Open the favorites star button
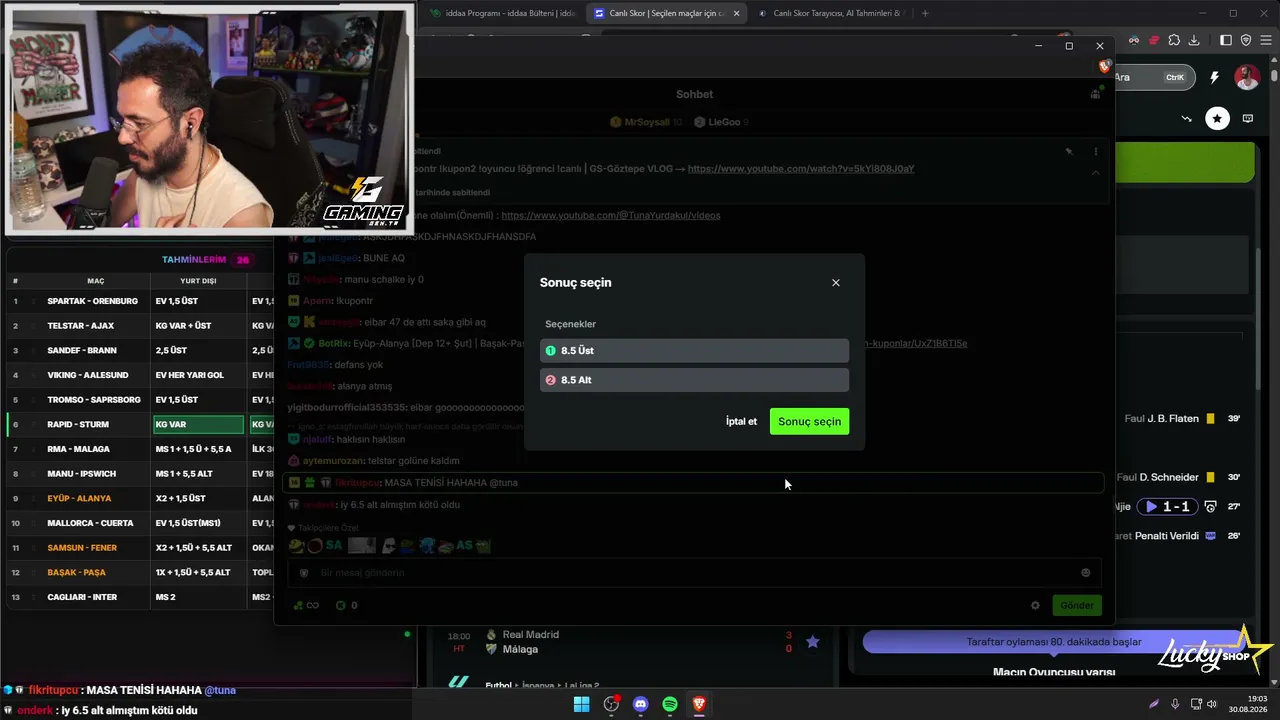Viewport: 1280px width, 720px height. click(1217, 119)
